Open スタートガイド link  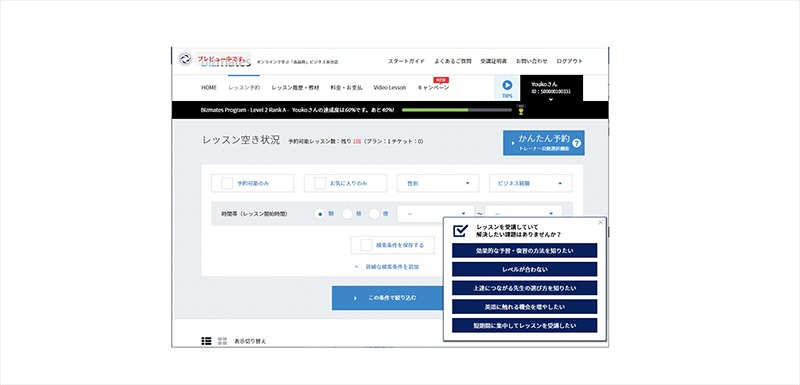coord(406,61)
